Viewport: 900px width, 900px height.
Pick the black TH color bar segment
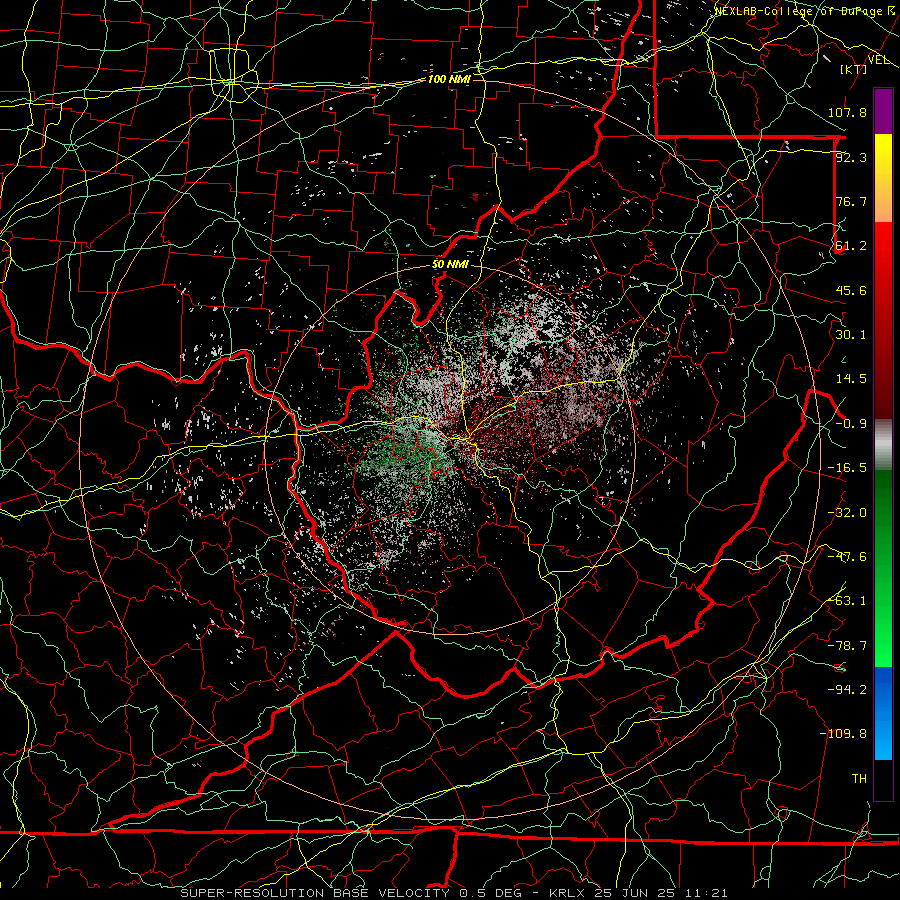click(883, 779)
